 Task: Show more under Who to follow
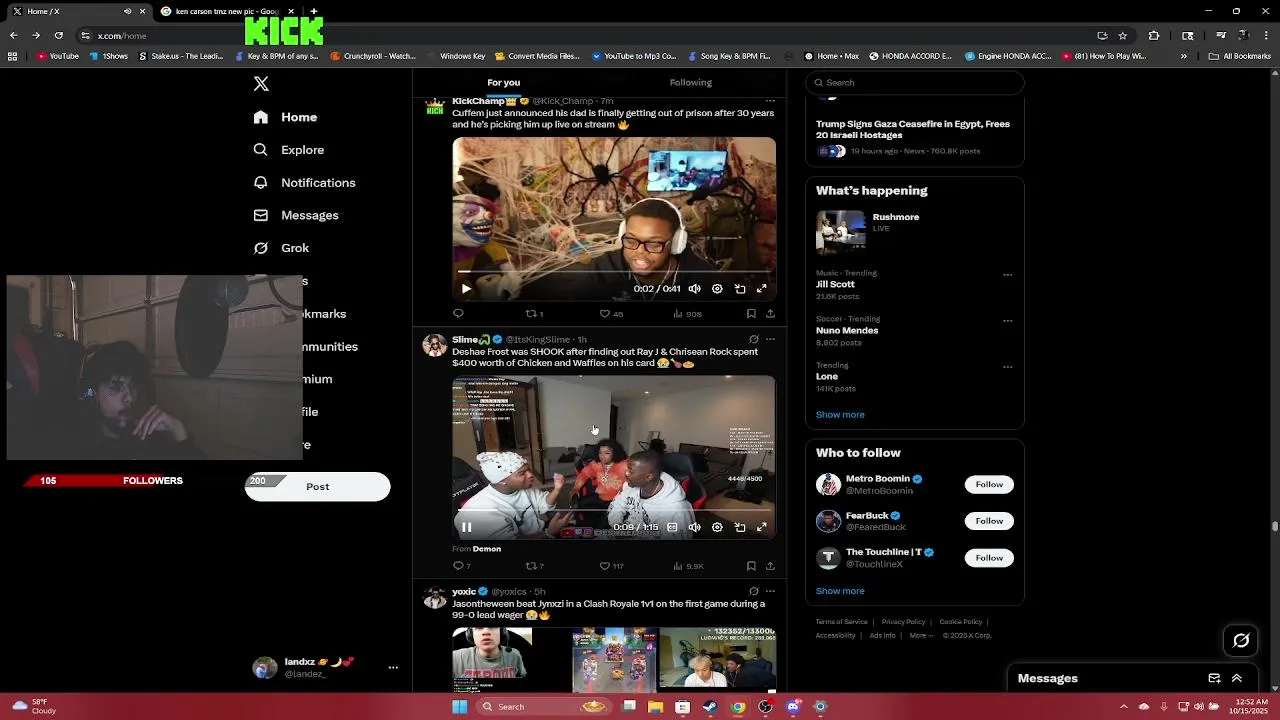tap(840, 591)
